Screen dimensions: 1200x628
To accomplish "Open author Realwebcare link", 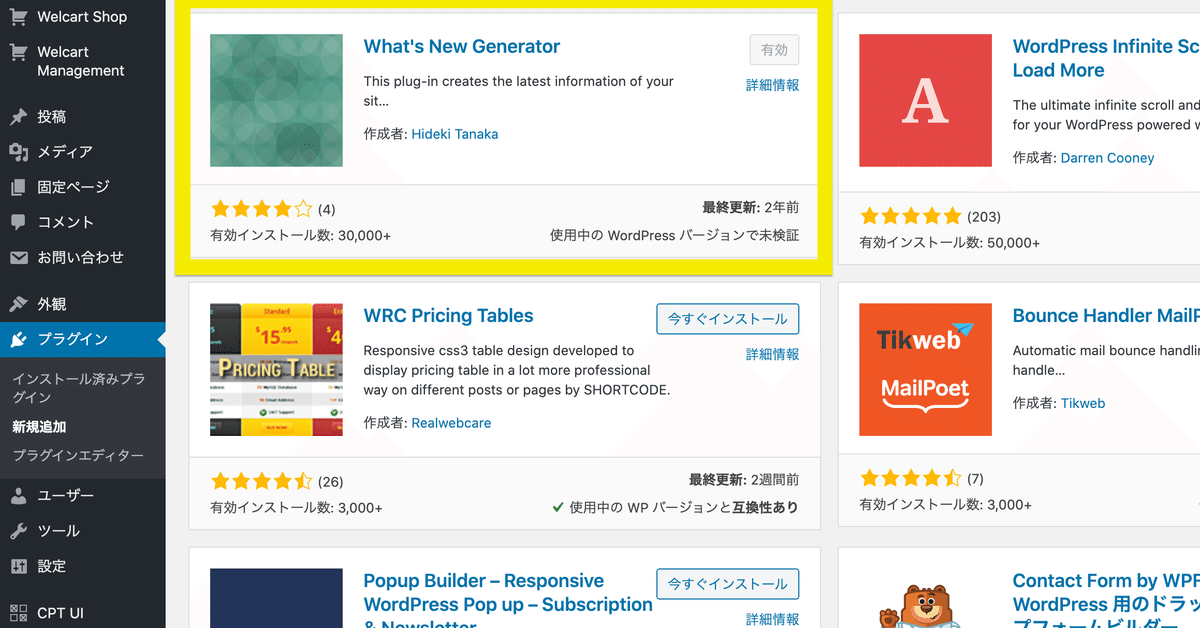I will 451,423.
